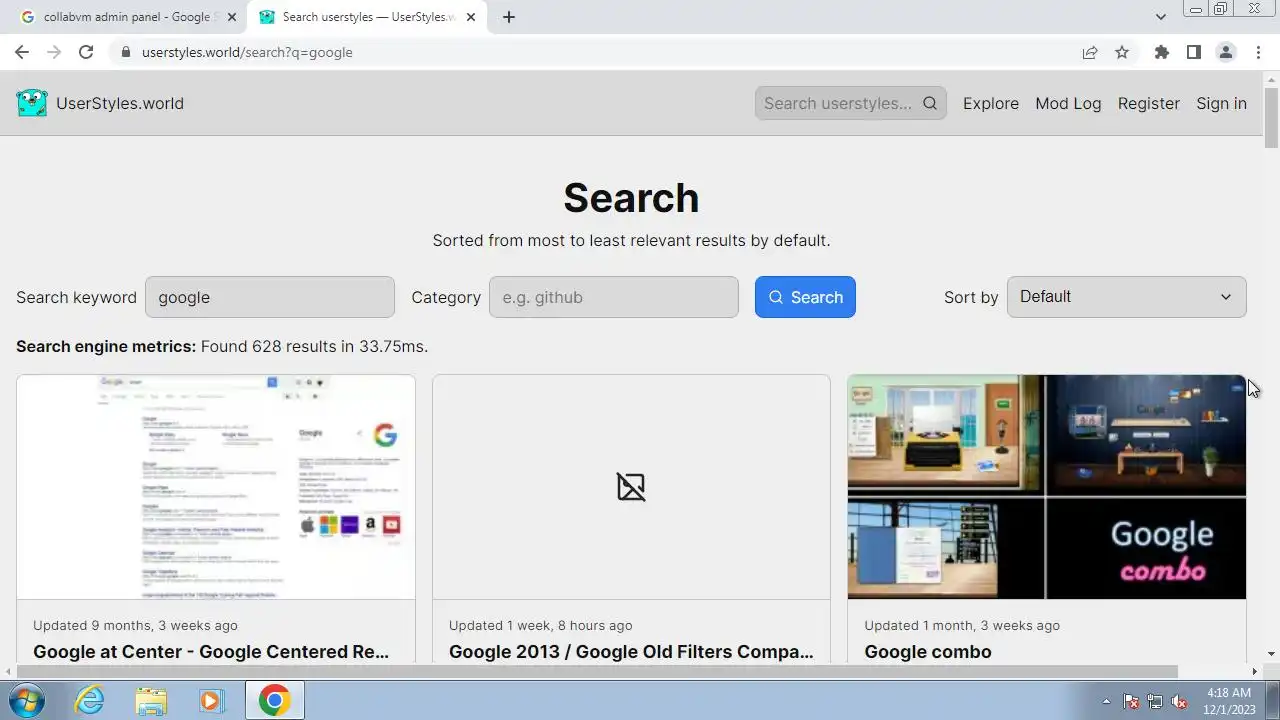Switch to Search userstyles tab
1280x720 pixels.
pos(366,17)
